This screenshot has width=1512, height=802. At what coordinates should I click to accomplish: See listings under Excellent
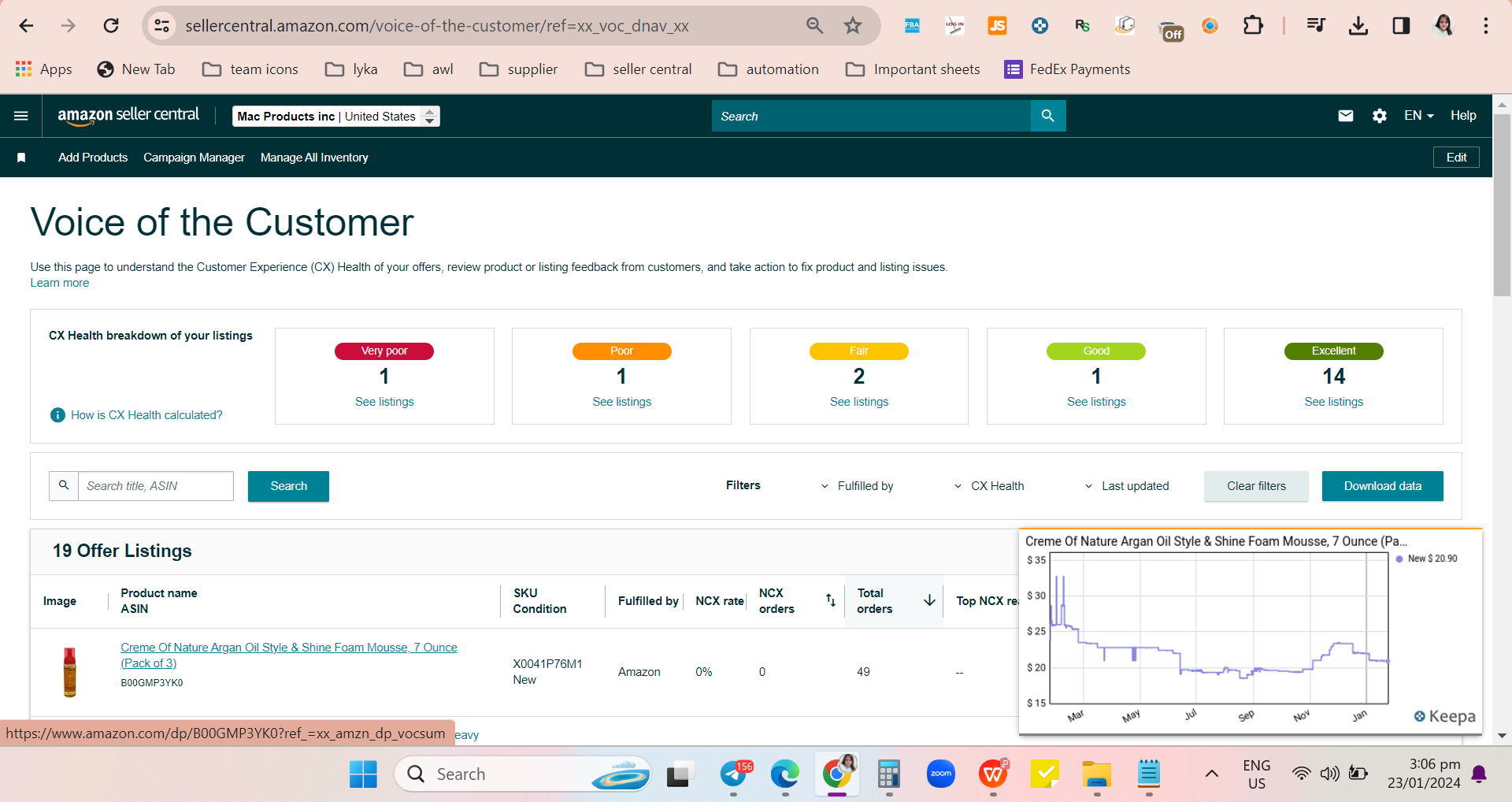tap(1333, 402)
